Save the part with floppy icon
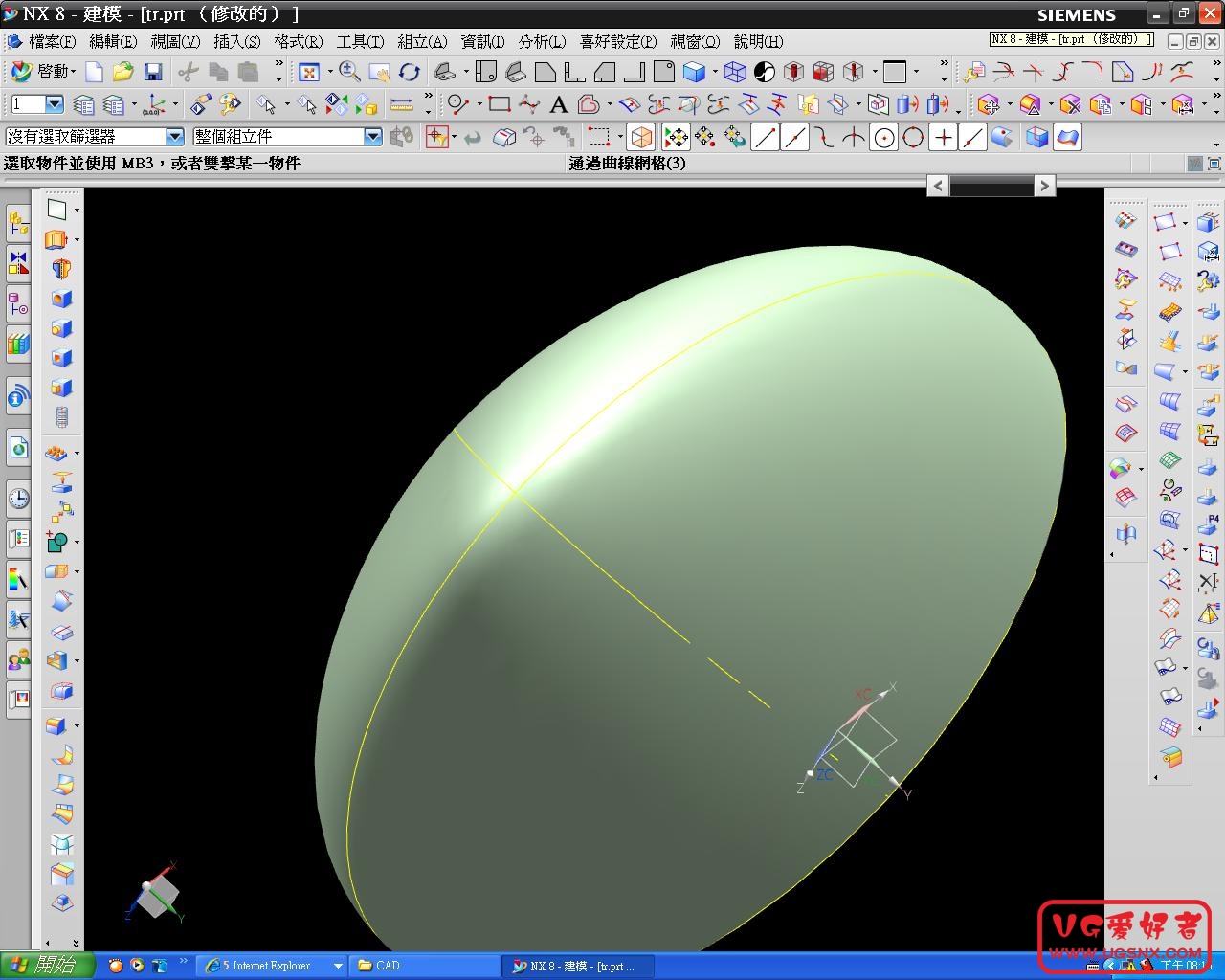1225x980 pixels. (152, 72)
